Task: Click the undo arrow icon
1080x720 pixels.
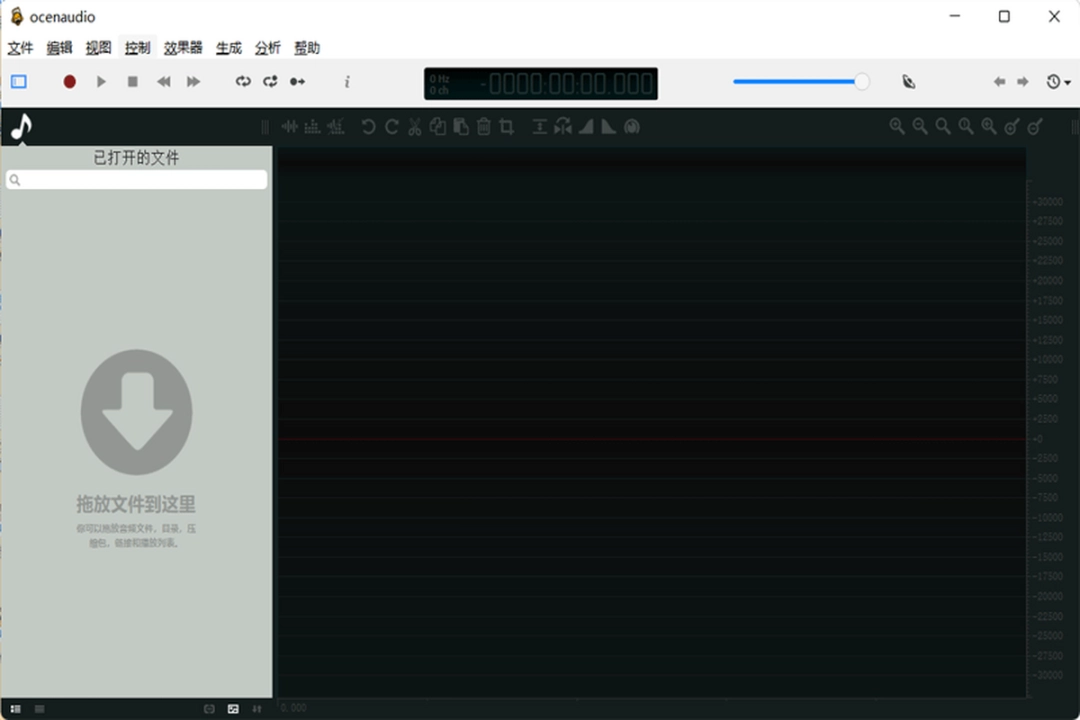Action: point(369,127)
